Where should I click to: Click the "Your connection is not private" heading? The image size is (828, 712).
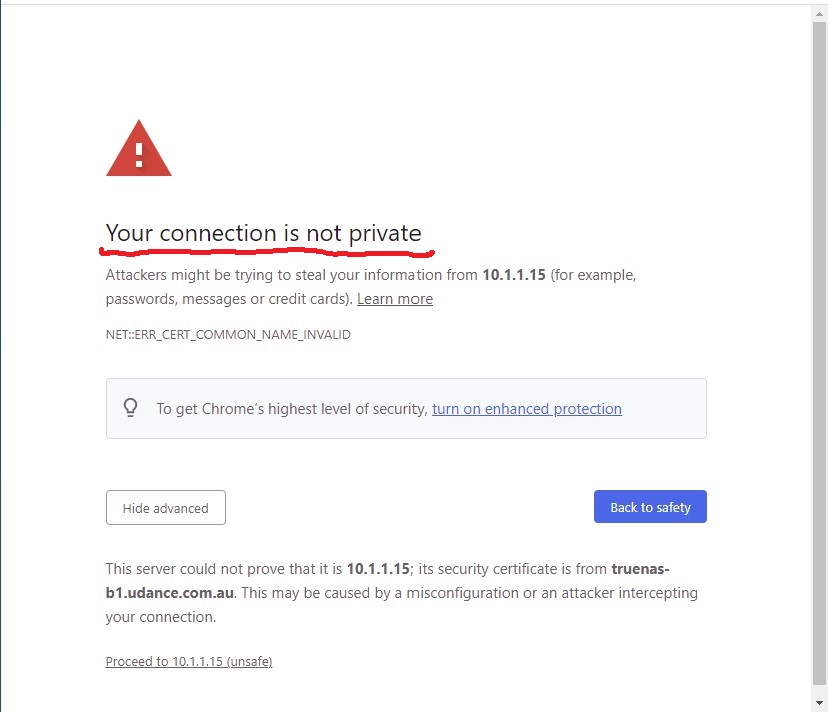[264, 233]
